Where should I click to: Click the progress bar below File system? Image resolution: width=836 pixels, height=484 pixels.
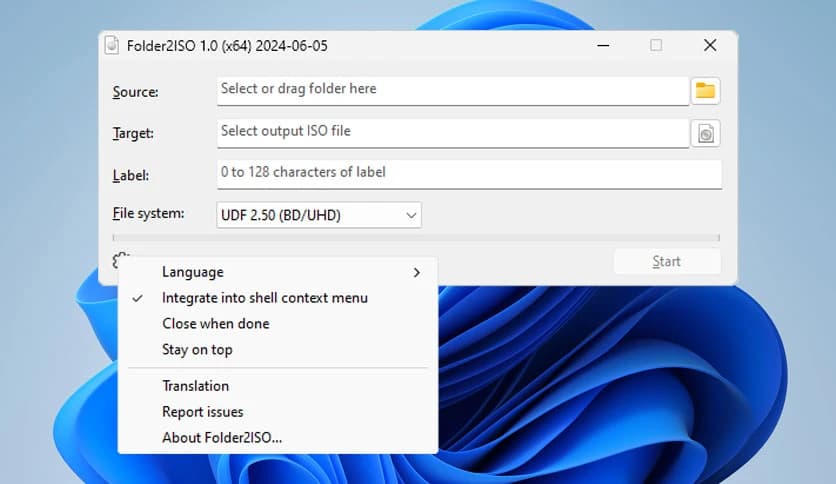(416, 238)
